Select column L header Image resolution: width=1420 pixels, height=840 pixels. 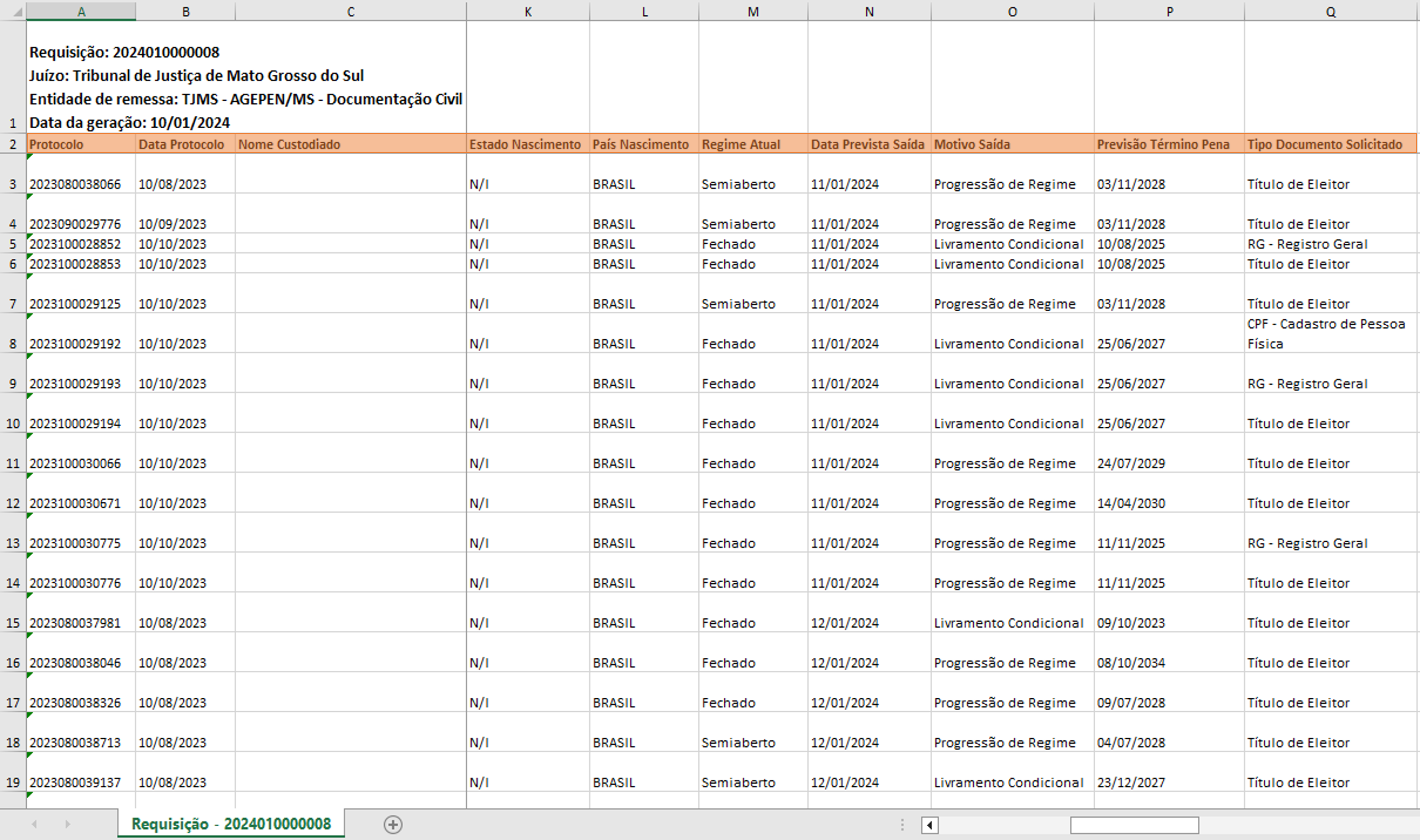click(644, 12)
